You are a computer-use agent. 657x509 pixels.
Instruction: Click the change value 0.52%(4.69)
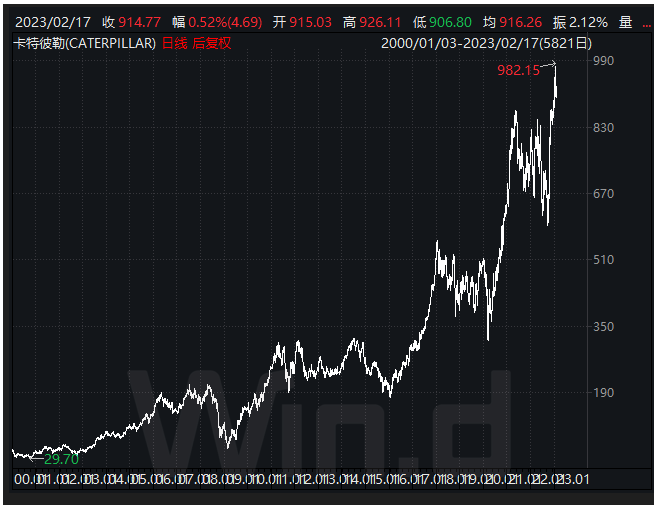(225, 22)
